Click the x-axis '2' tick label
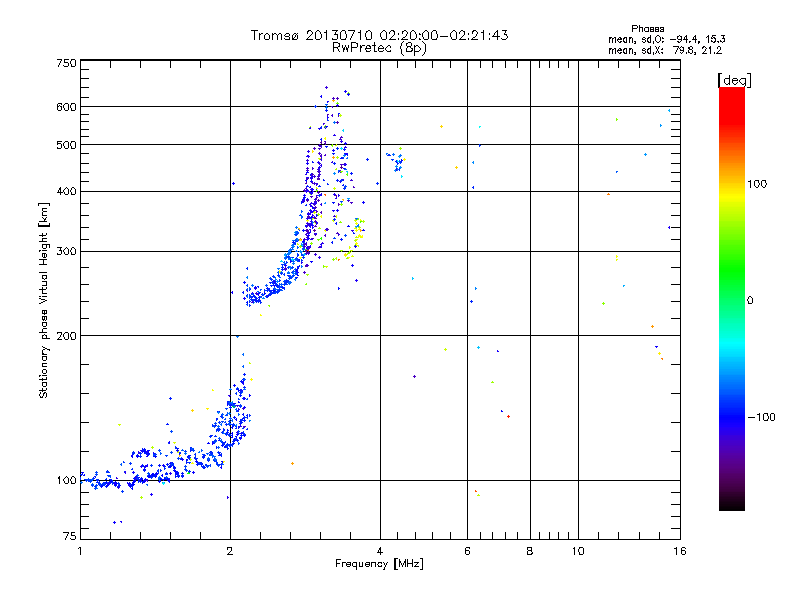 pos(230,551)
